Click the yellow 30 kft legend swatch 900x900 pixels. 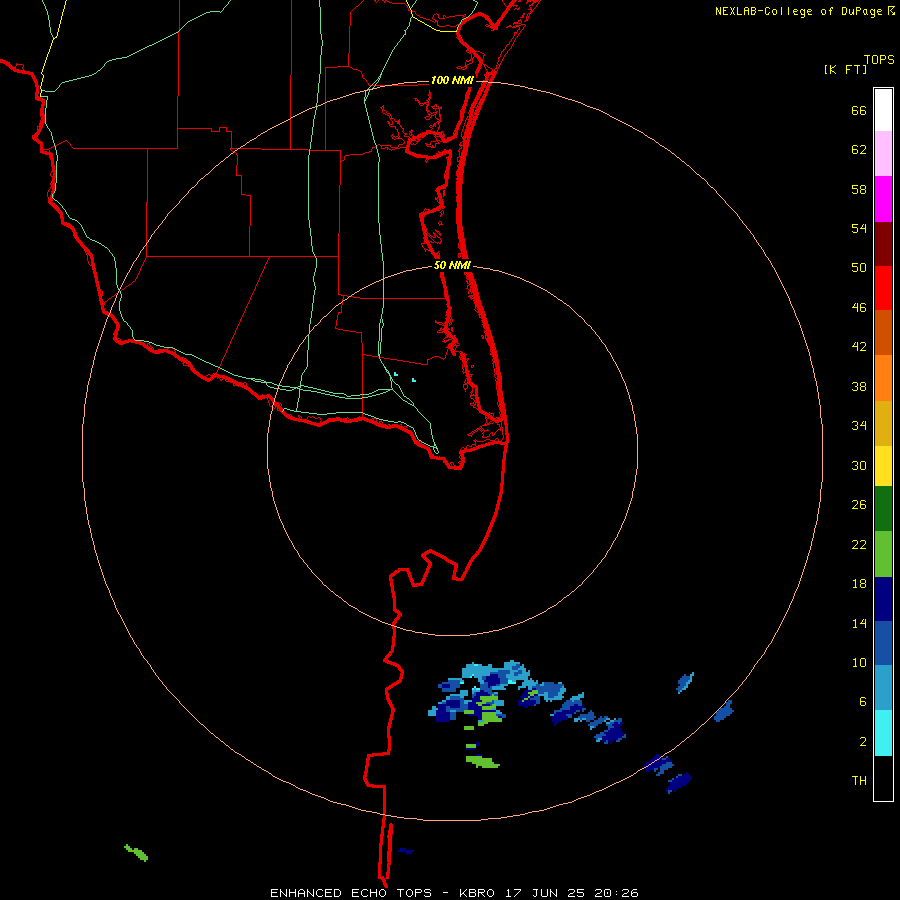883,466
